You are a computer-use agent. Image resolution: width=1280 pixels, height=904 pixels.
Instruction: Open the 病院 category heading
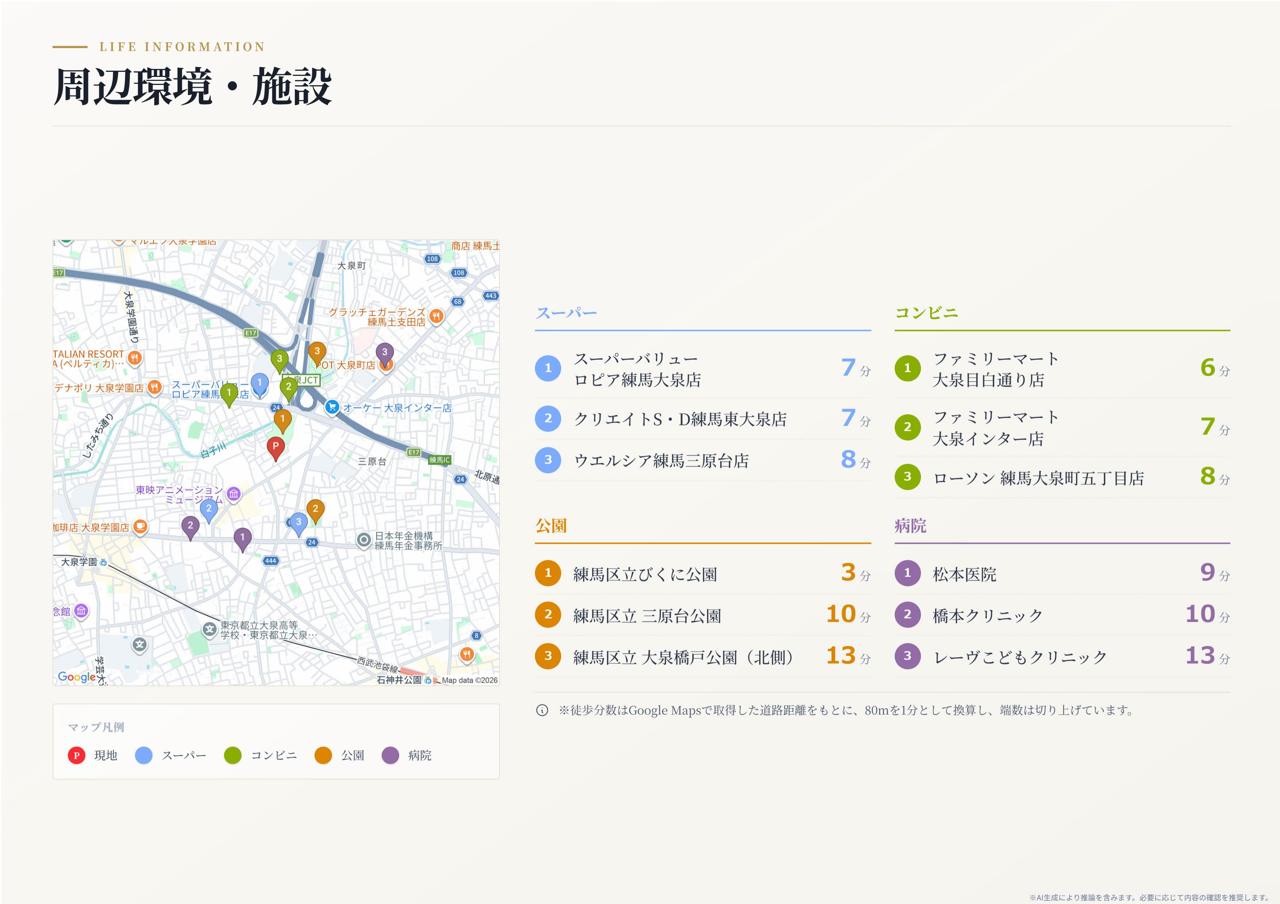[911, 526]
